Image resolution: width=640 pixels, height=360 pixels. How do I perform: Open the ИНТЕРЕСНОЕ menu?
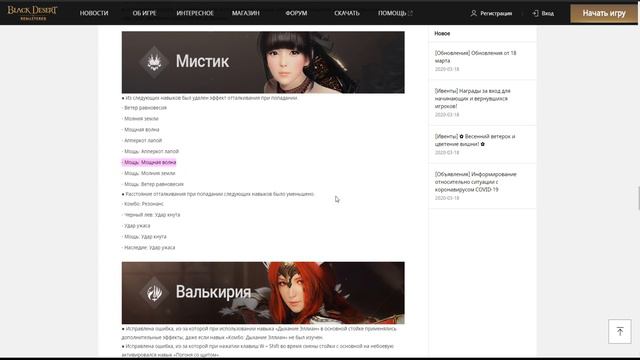point(195,13)
